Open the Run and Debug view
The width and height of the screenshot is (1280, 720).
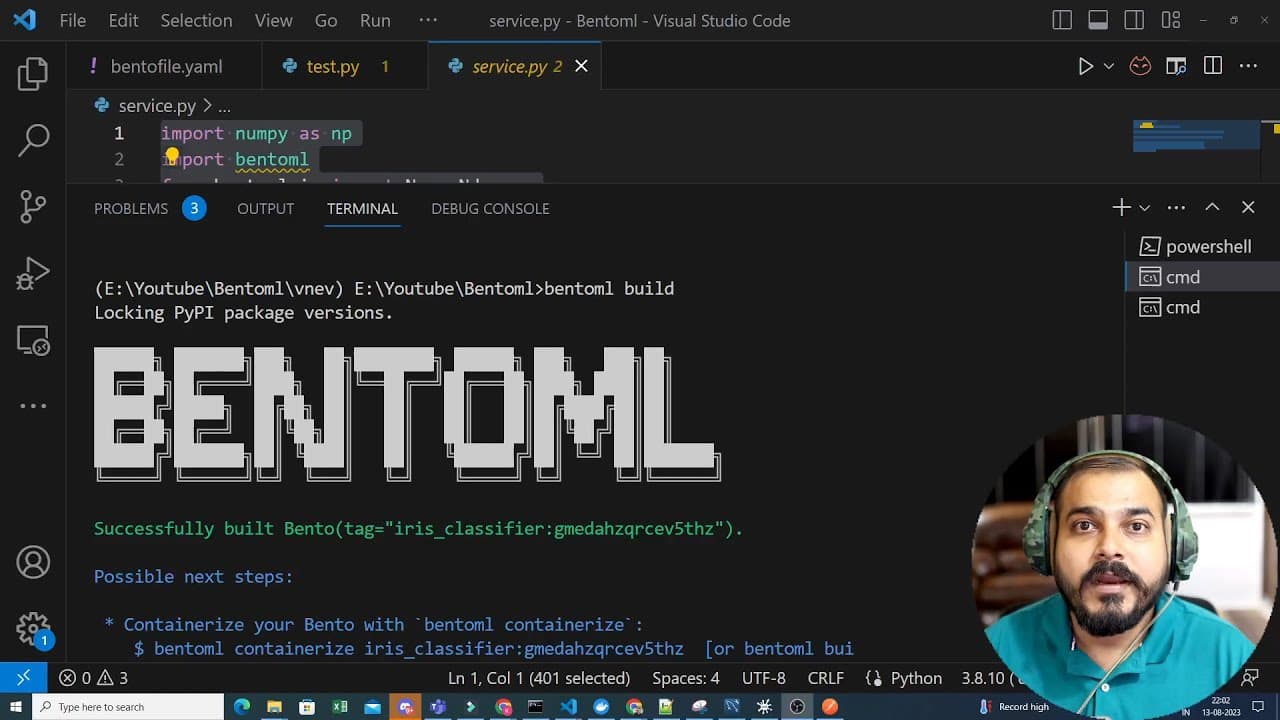coord(33,273)
